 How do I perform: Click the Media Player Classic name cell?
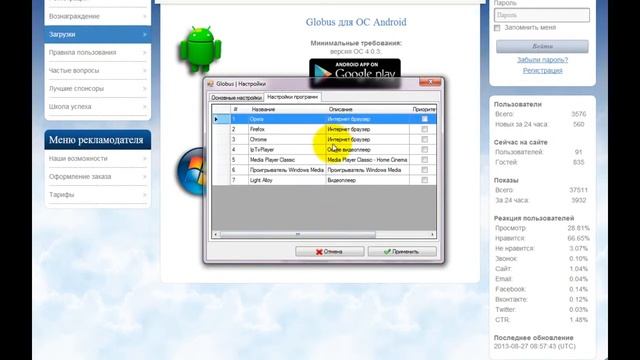287,160
